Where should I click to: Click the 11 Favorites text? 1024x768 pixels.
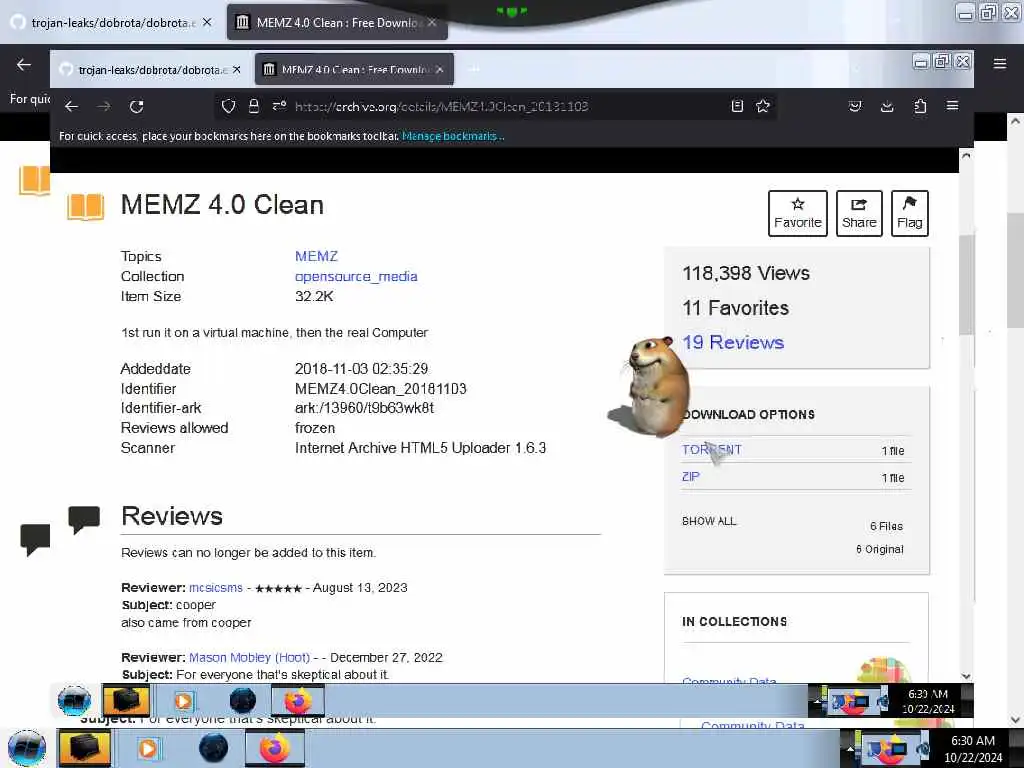(x=735, y=308)
